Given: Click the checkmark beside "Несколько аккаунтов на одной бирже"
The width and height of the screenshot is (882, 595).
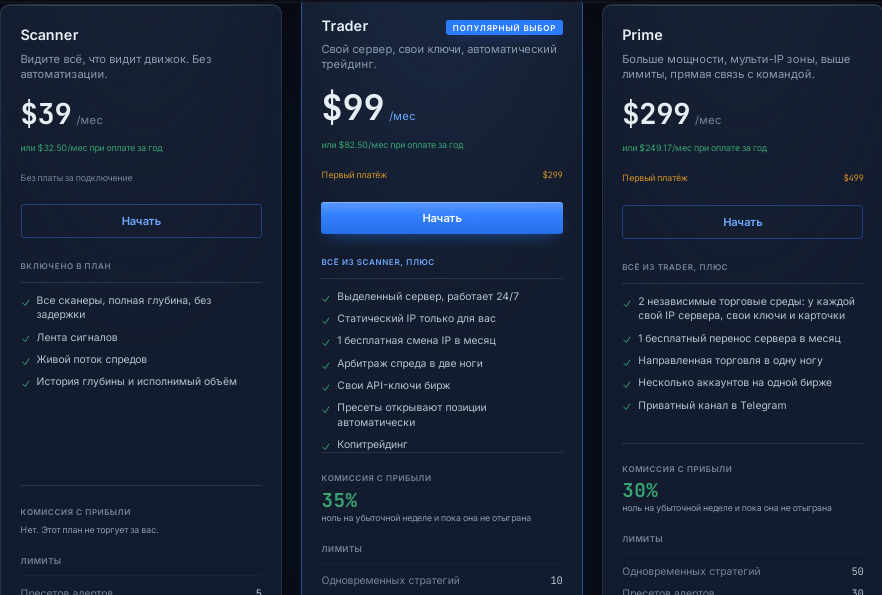Looking at the screenshot, I should 627,384.
